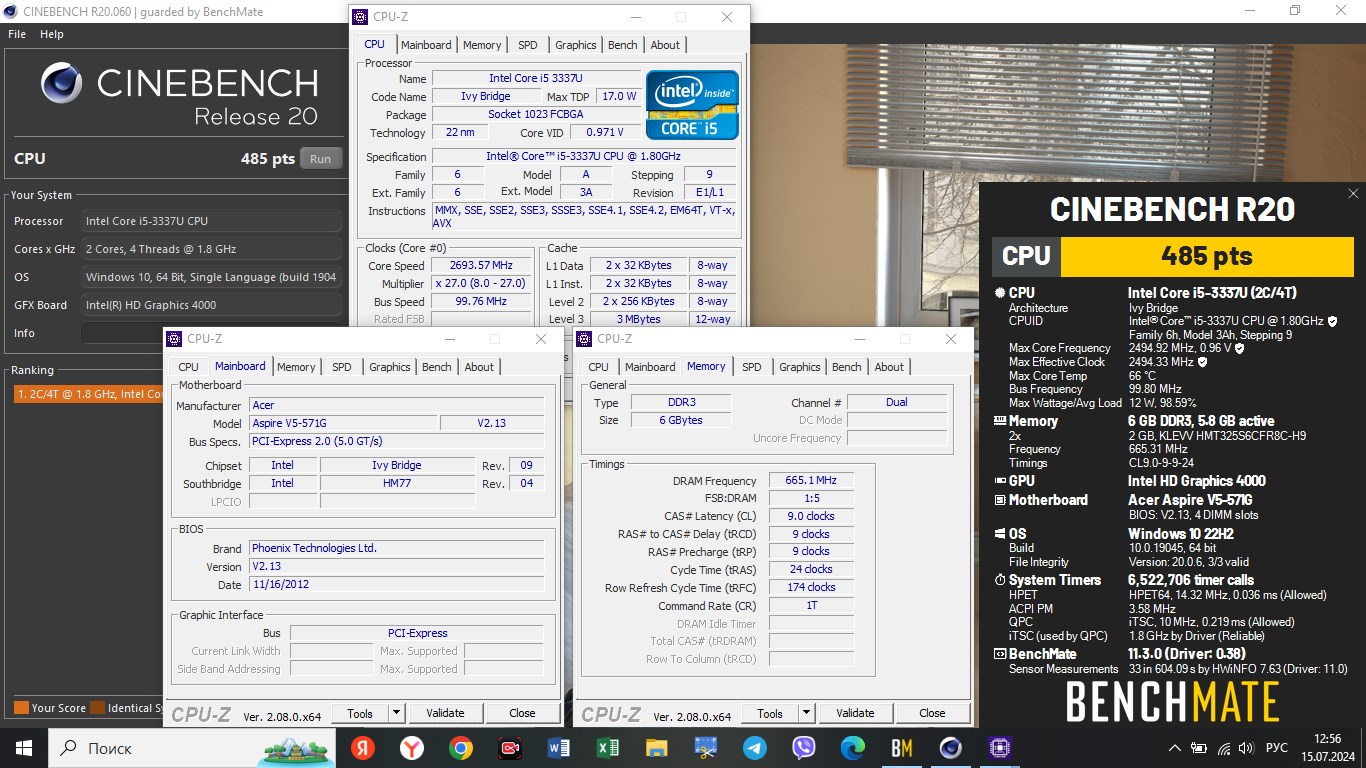Open Yandex Browser from the taskbar
The width and height of the screenshot is (1366, 768).
412,747
